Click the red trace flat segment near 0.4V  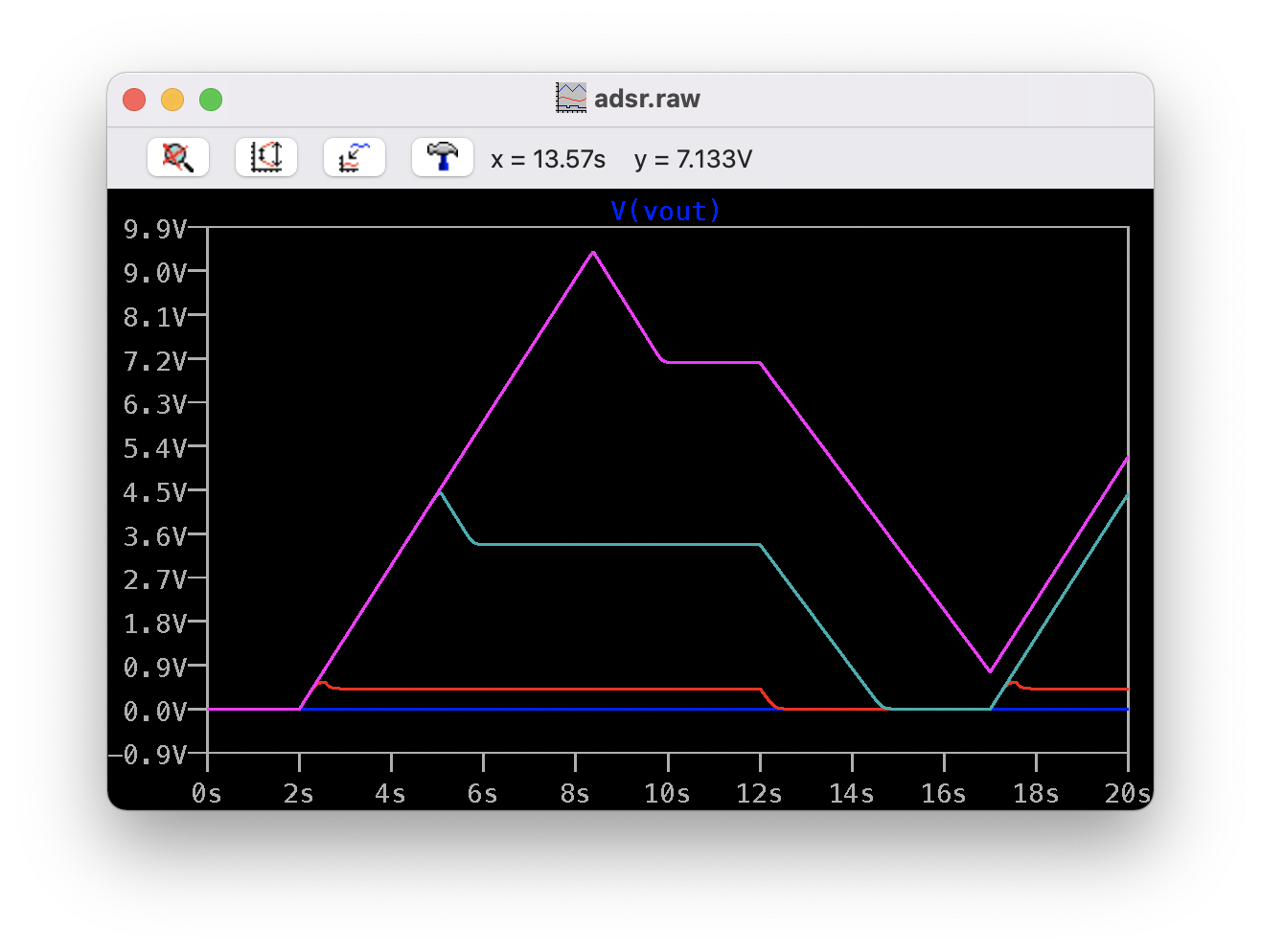[x=551, y=689]
